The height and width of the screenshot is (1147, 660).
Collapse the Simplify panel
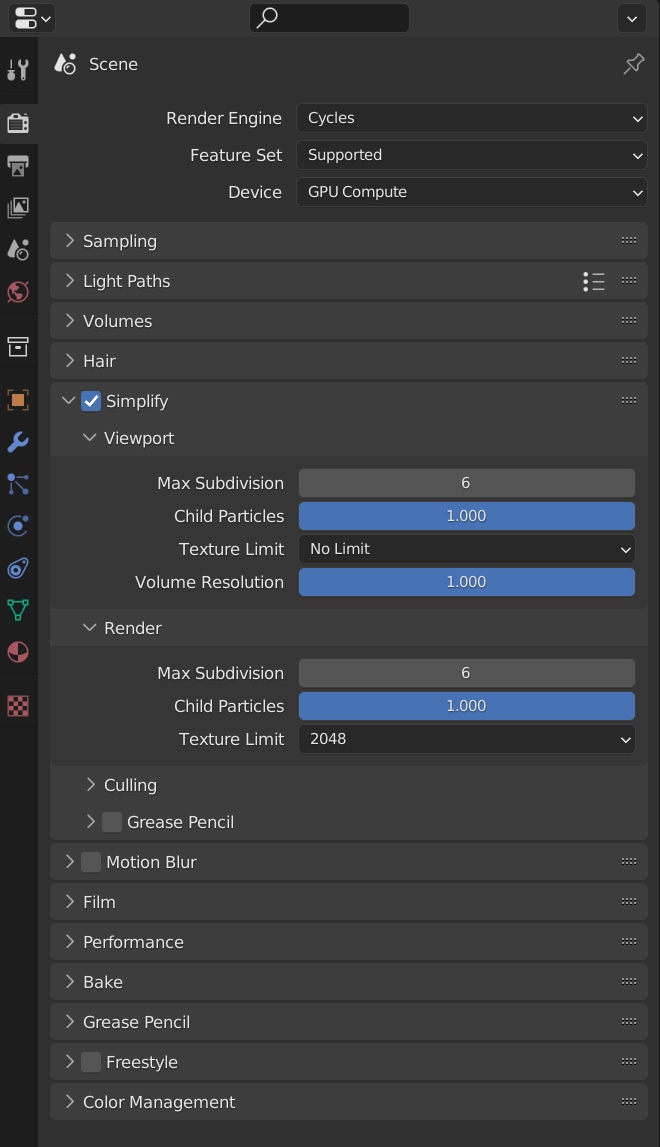[x=69, y=400]
